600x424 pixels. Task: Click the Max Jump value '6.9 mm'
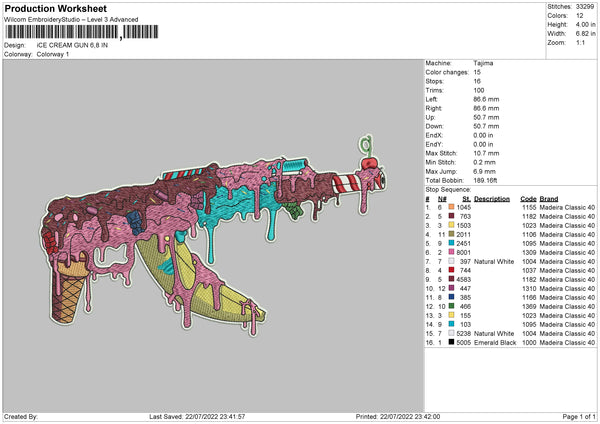(484, 171)
